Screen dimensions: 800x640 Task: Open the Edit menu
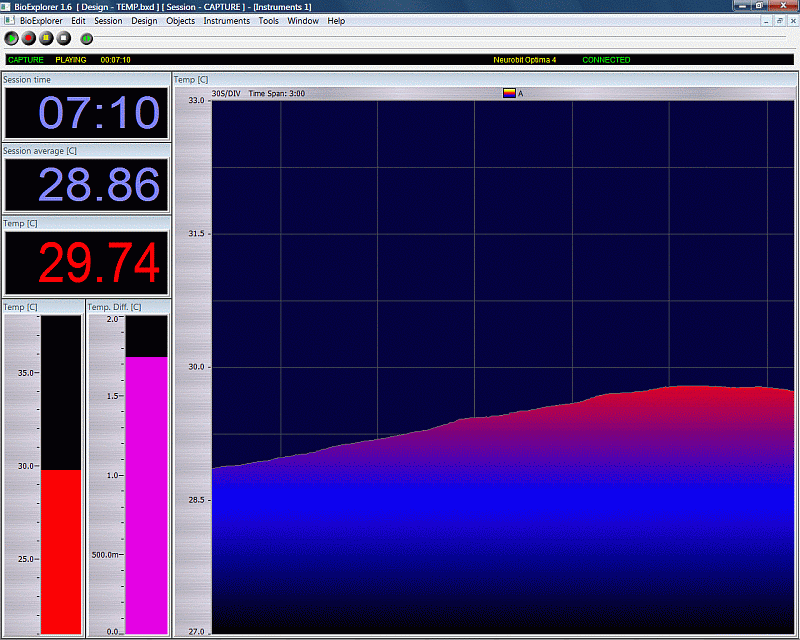pos(78,21)
